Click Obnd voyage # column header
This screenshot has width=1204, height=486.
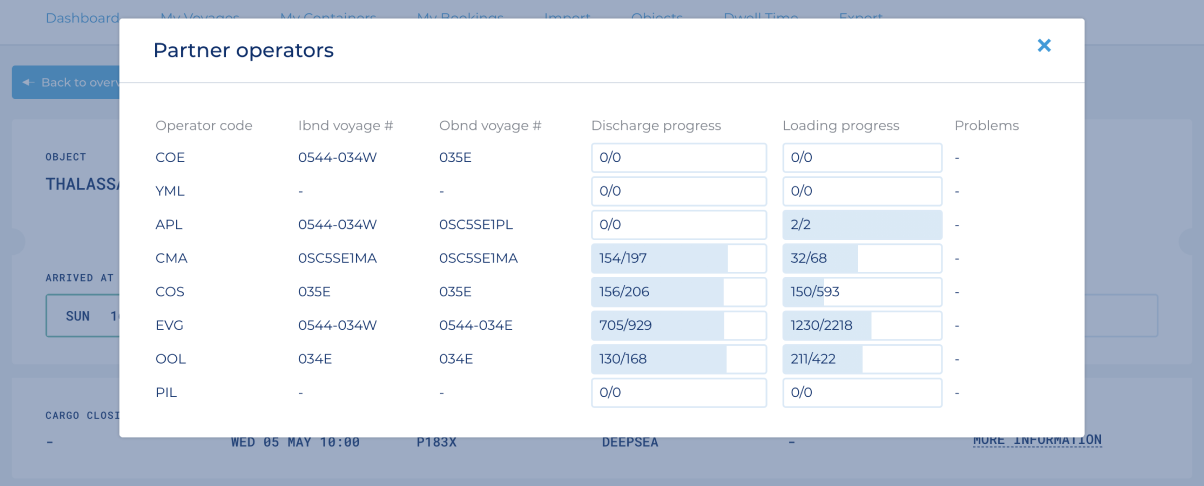pyautogui.click(x=490, y=126)
